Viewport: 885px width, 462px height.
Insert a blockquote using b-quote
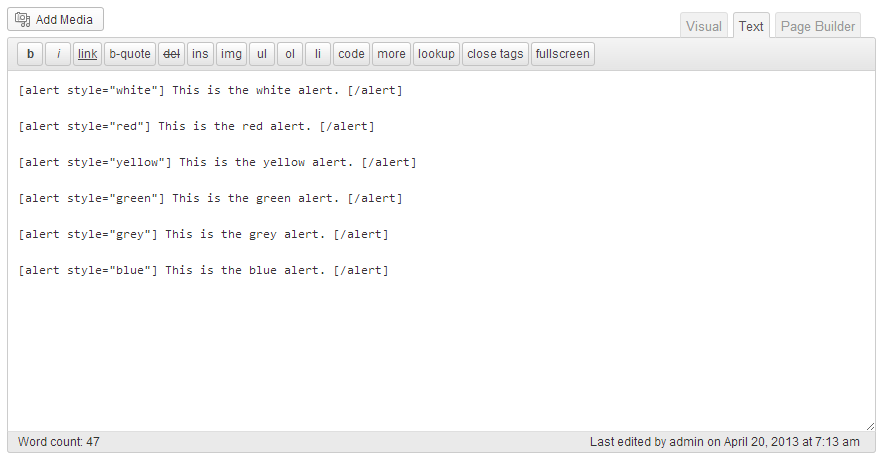(130, 54)
